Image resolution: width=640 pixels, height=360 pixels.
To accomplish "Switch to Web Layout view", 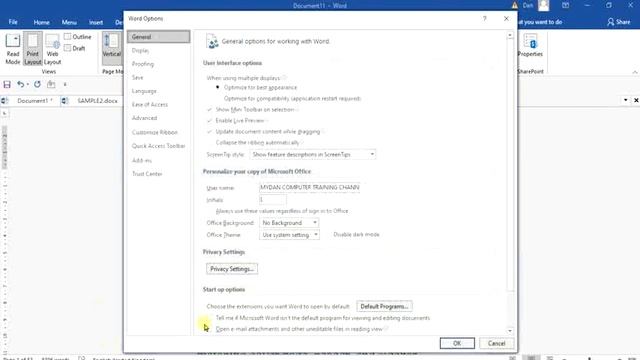I will 52,49.
